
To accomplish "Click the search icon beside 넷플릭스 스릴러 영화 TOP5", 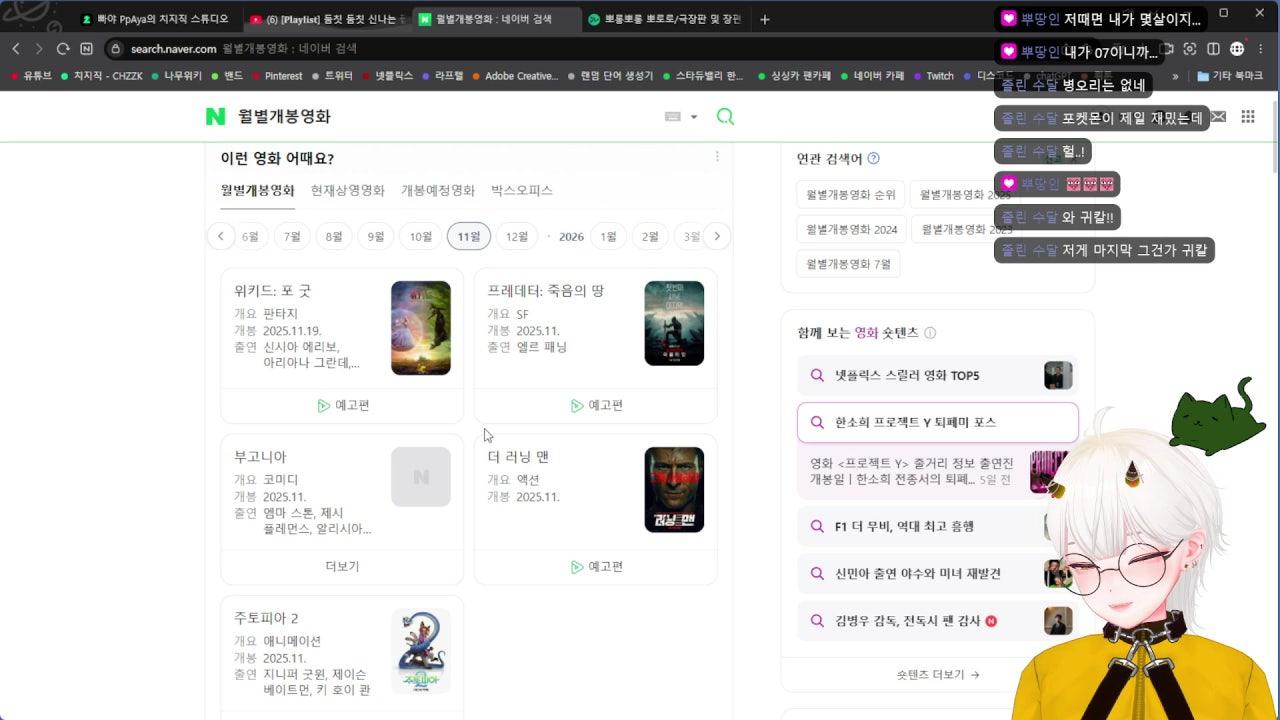I will pos(816,376).
